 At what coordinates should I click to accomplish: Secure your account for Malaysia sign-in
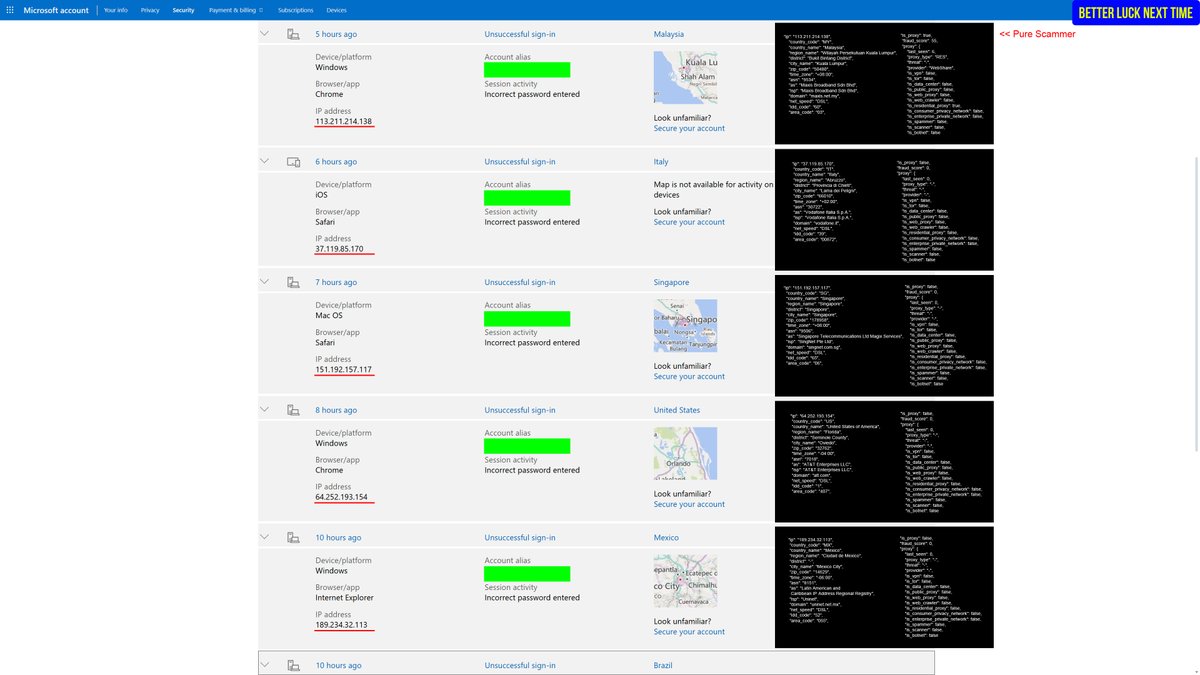[689, 129]
